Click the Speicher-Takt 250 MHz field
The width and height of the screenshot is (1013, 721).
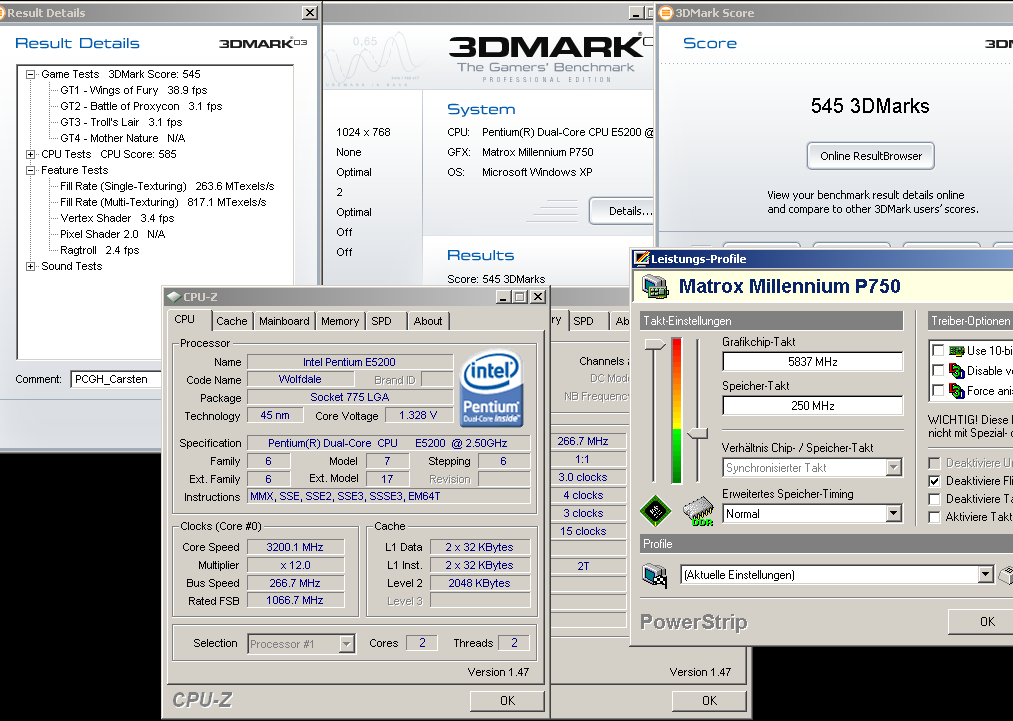coord(813,406)
